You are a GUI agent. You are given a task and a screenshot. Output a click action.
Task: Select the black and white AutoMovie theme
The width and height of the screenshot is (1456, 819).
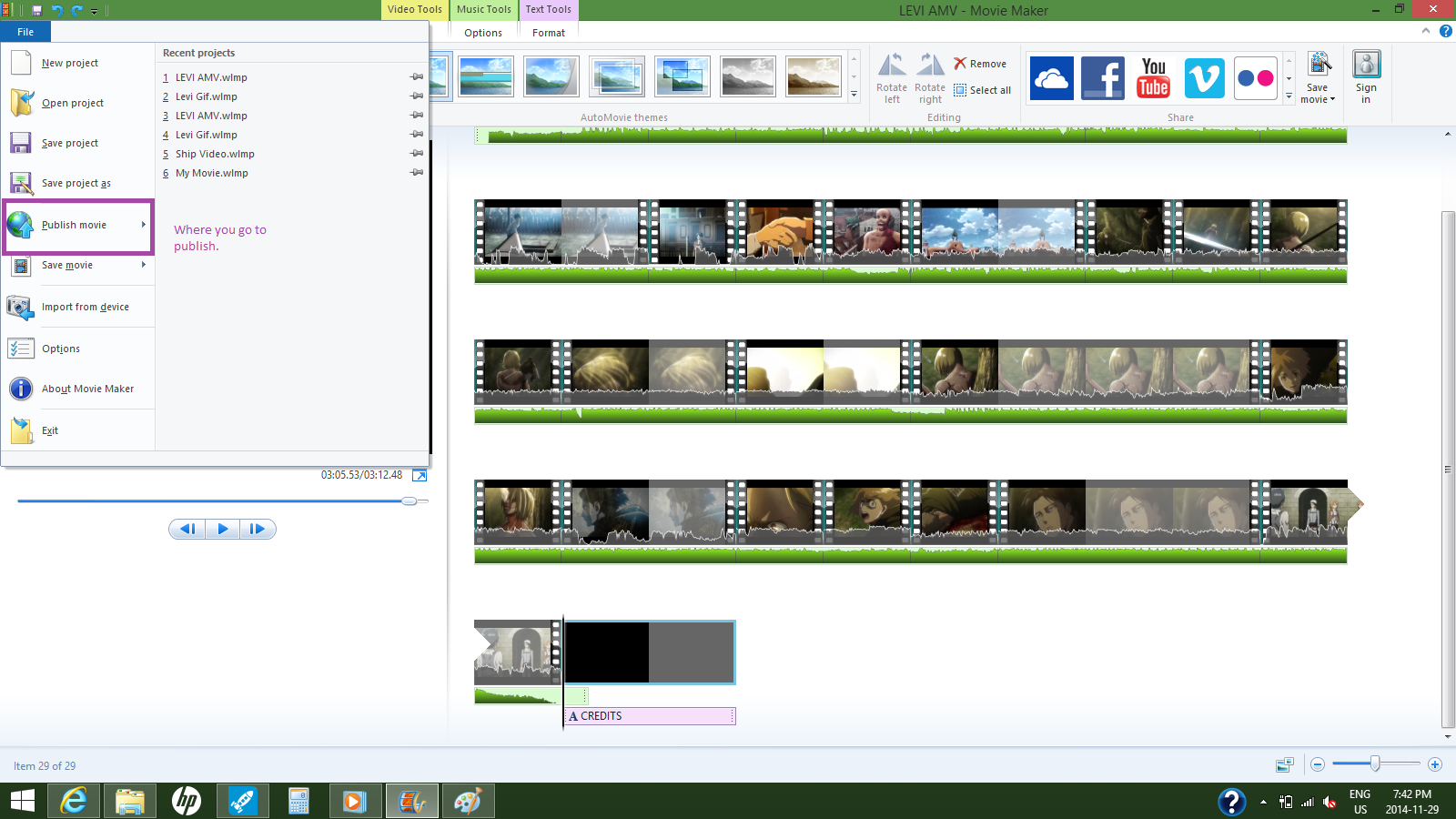point(748,76)
